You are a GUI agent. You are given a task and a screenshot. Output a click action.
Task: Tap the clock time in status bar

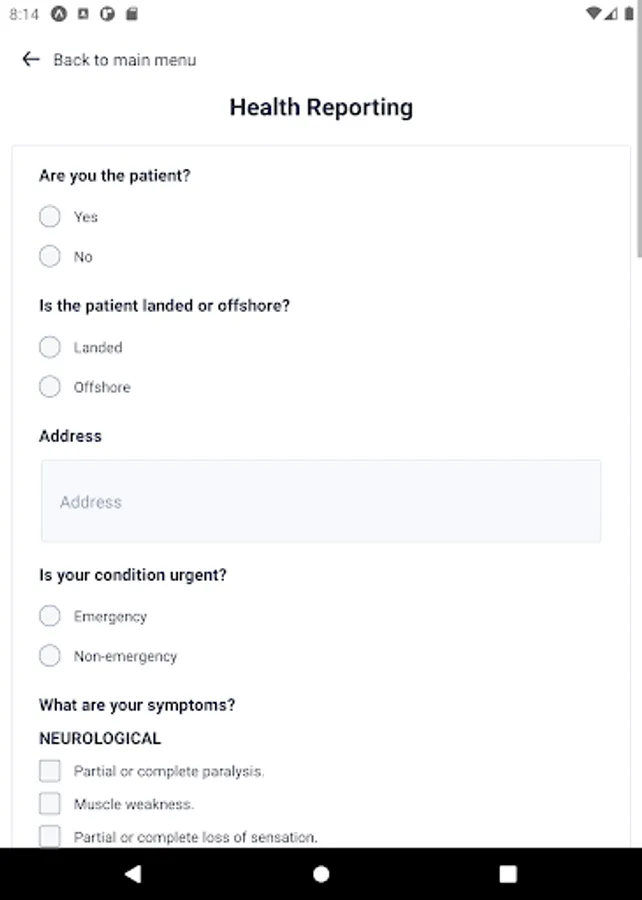[x=24, y=15]
